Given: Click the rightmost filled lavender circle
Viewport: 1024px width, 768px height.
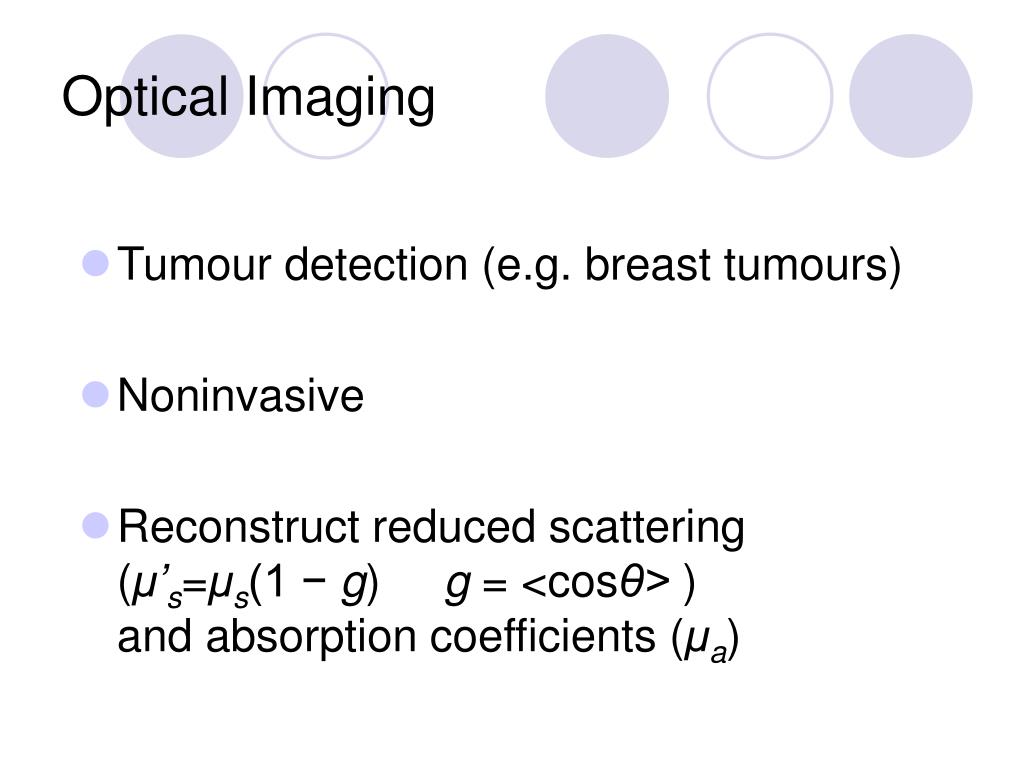Looking at the screenshot, I should [x=910, y=96].
